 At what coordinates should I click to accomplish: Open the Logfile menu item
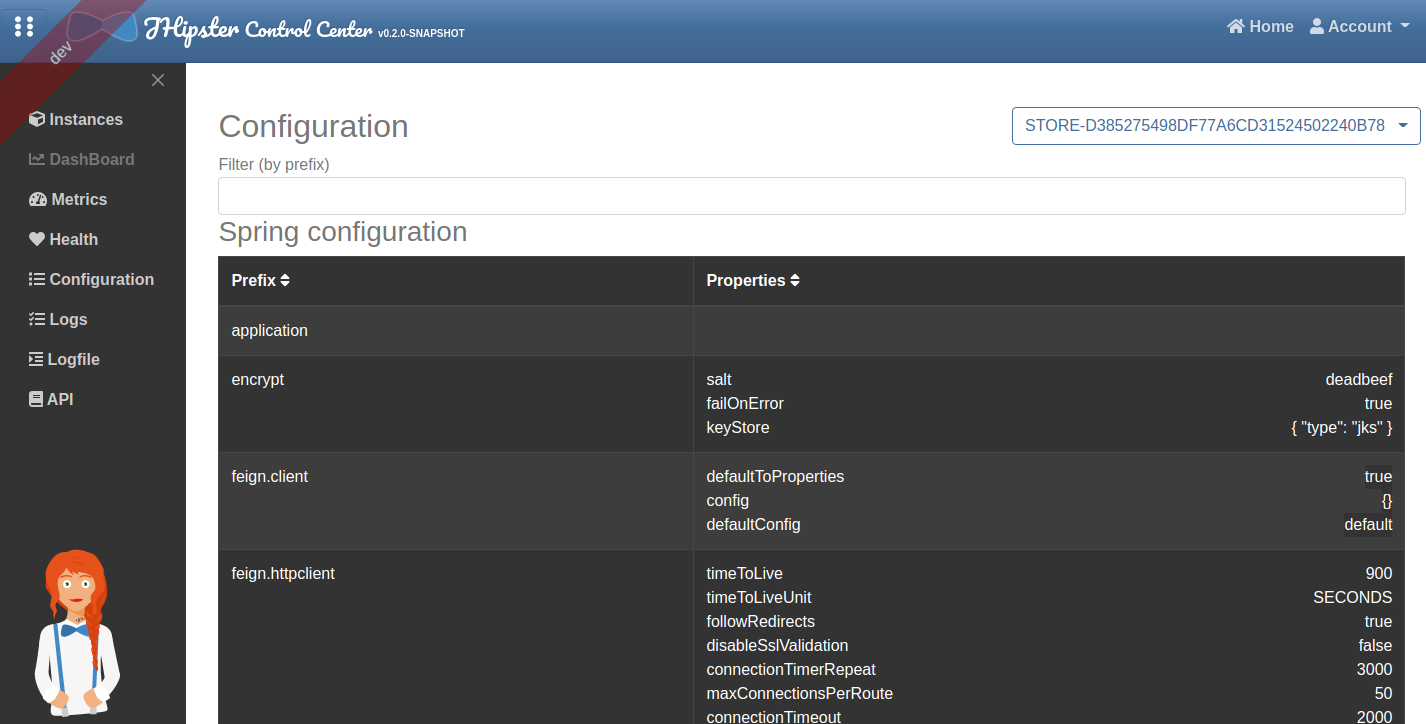click(74, 360)
